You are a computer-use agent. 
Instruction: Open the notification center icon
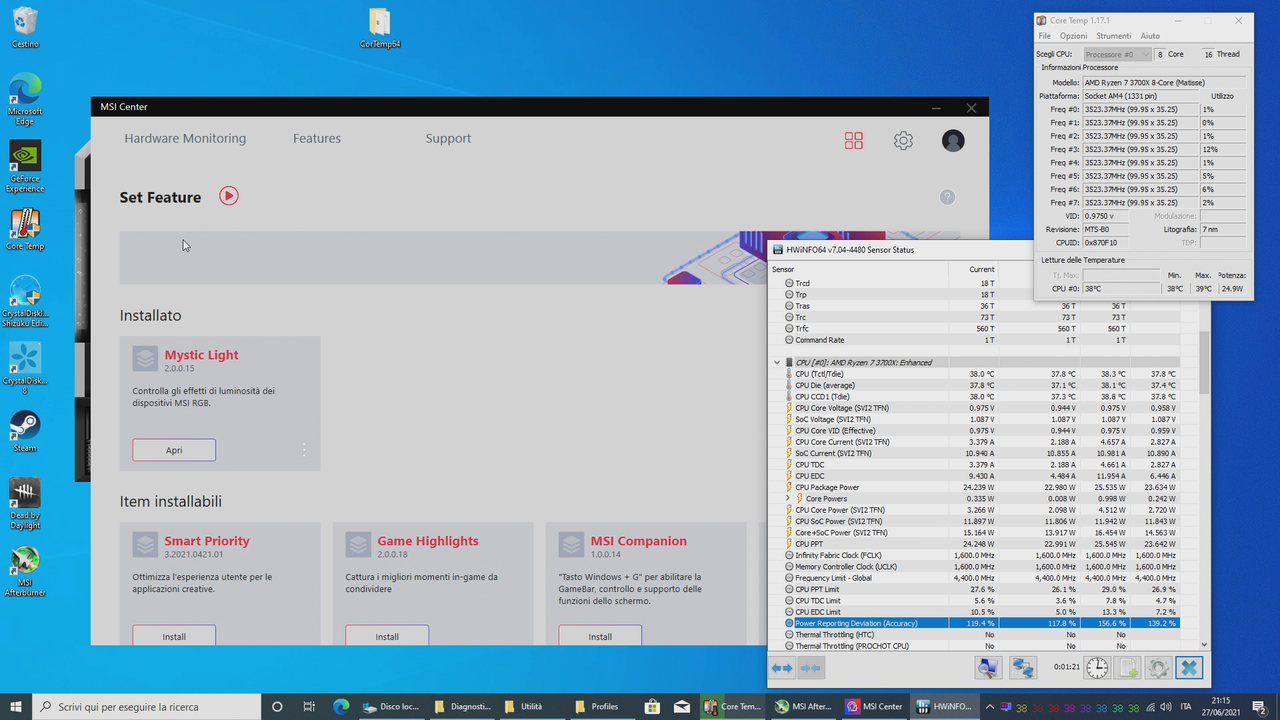(1262, 706)
